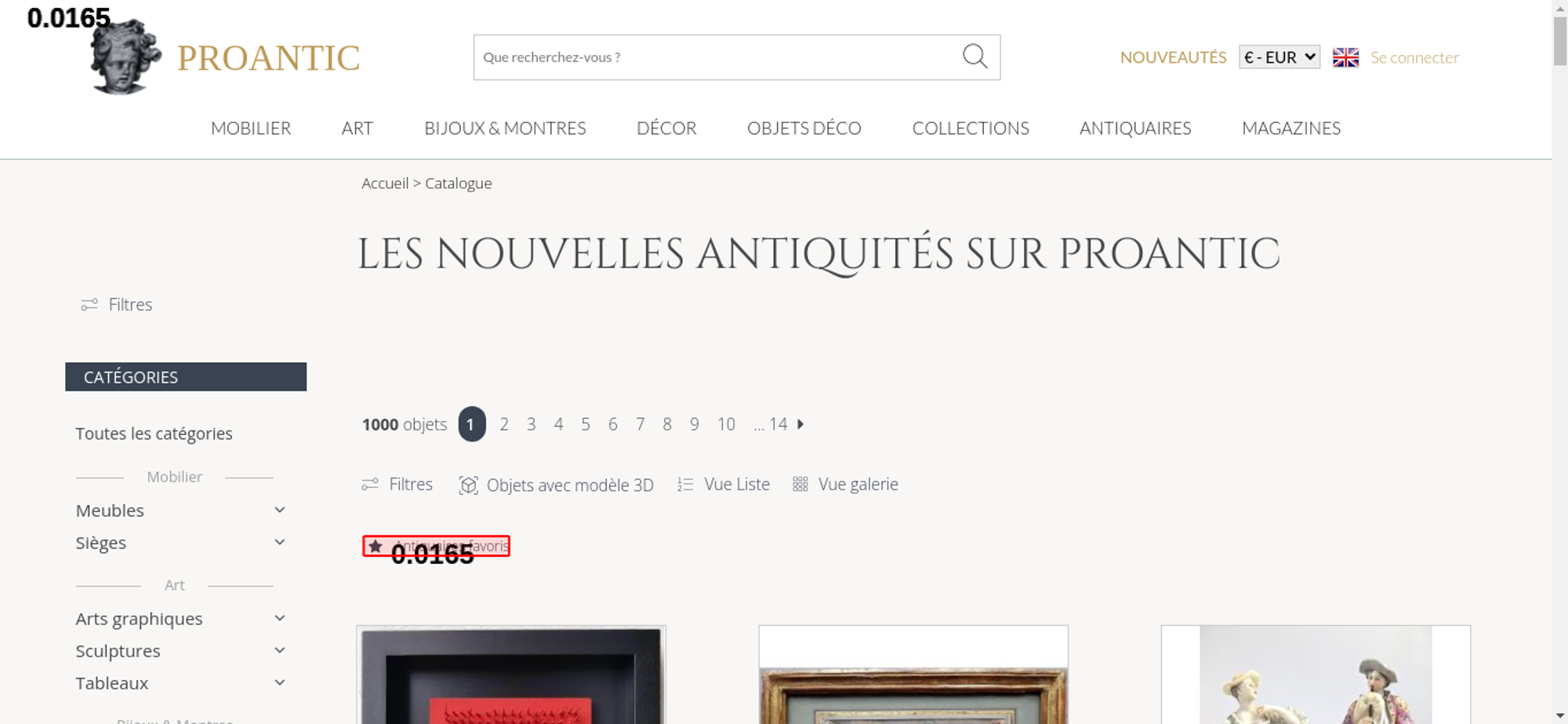1568x724 pixels.
Task: Click the magnifying glass search icon
Action: click(975, 56)
